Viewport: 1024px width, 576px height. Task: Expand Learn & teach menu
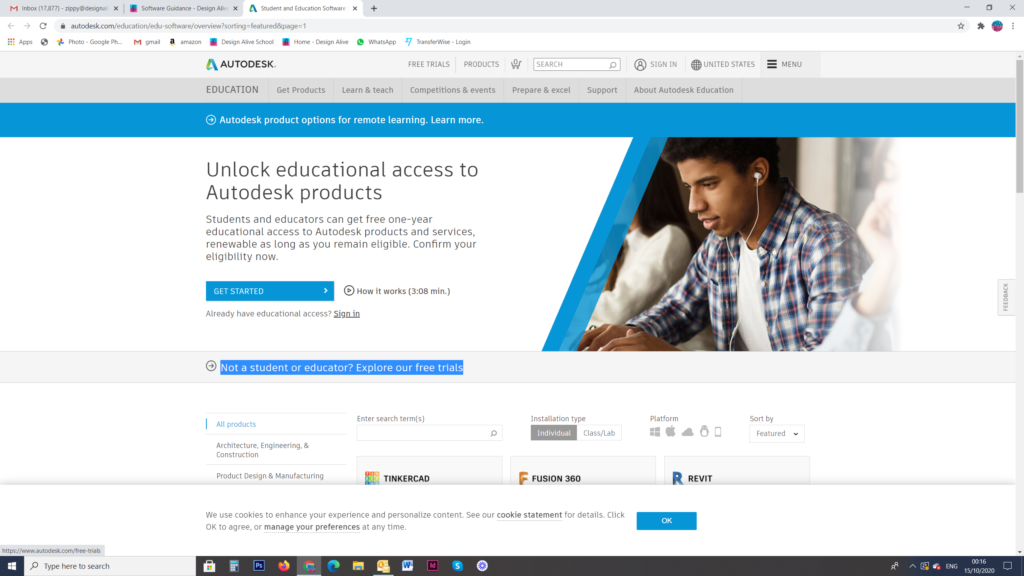point(368,90)
